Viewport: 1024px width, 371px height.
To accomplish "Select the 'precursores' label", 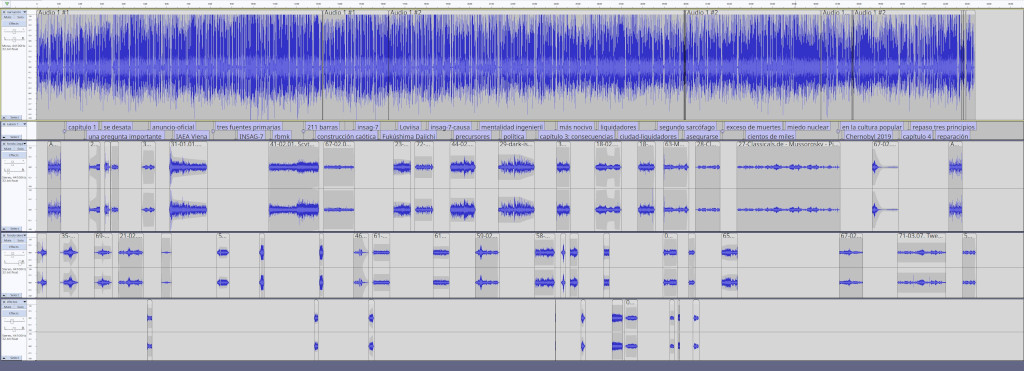I will pos(472,137).
